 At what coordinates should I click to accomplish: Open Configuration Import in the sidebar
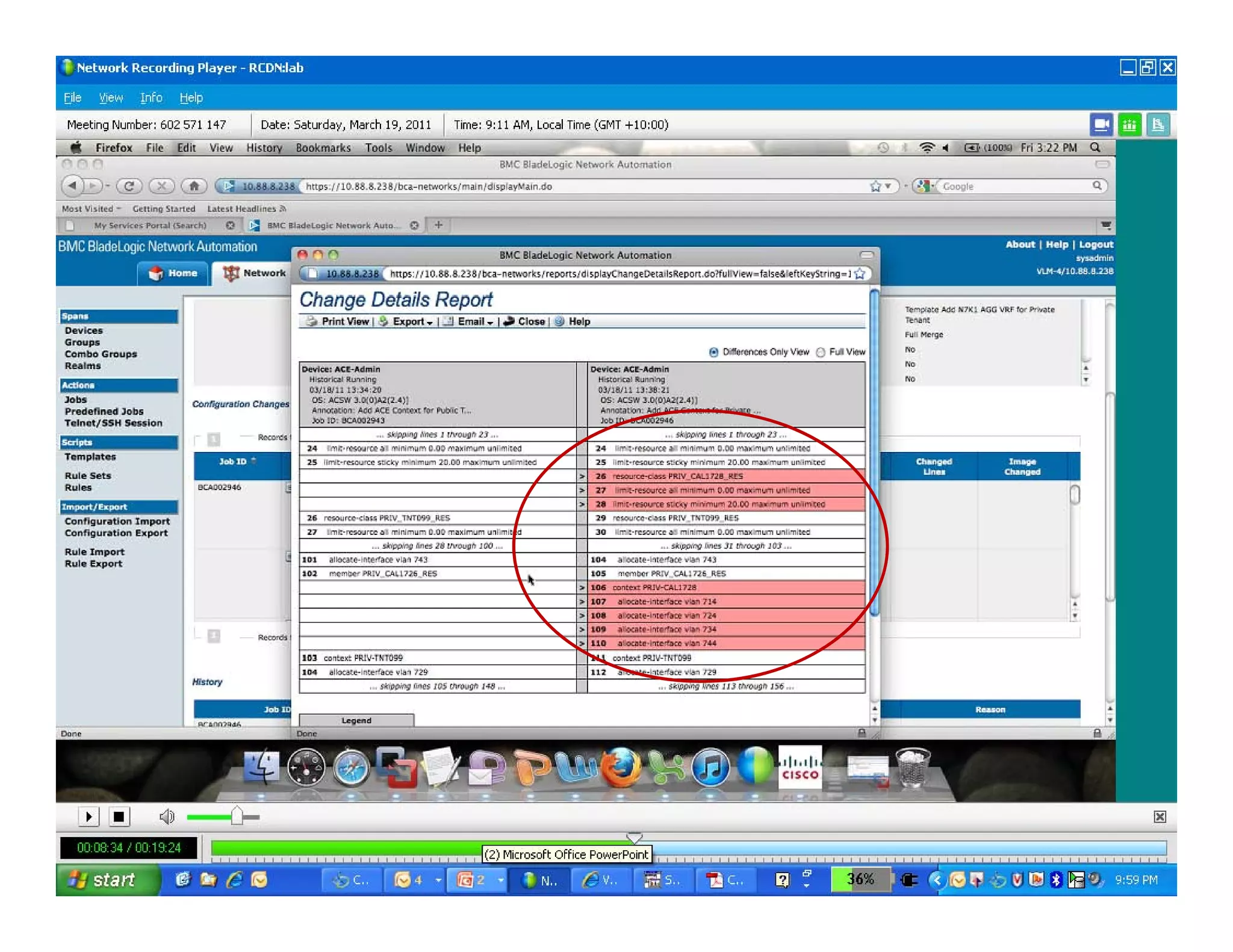(x=117, y=521)
